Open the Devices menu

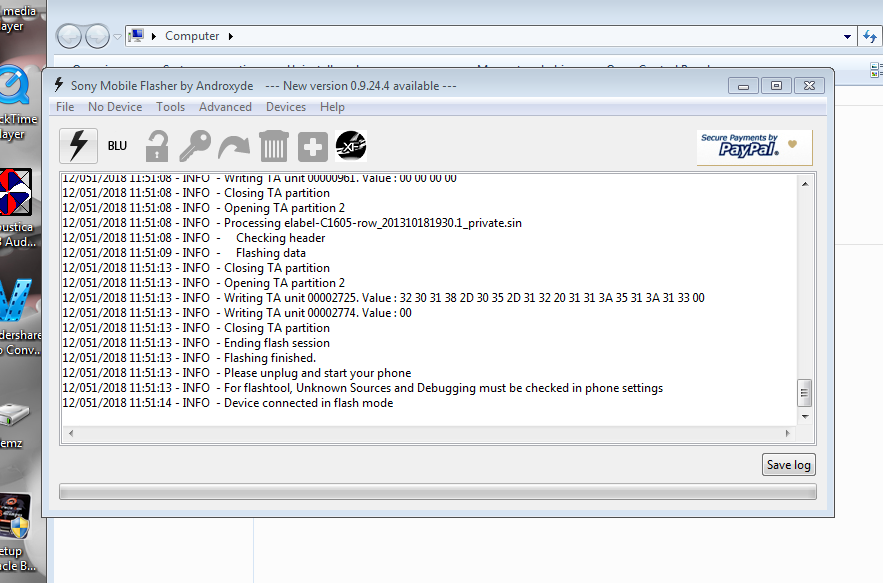click(x=286, y=107)
